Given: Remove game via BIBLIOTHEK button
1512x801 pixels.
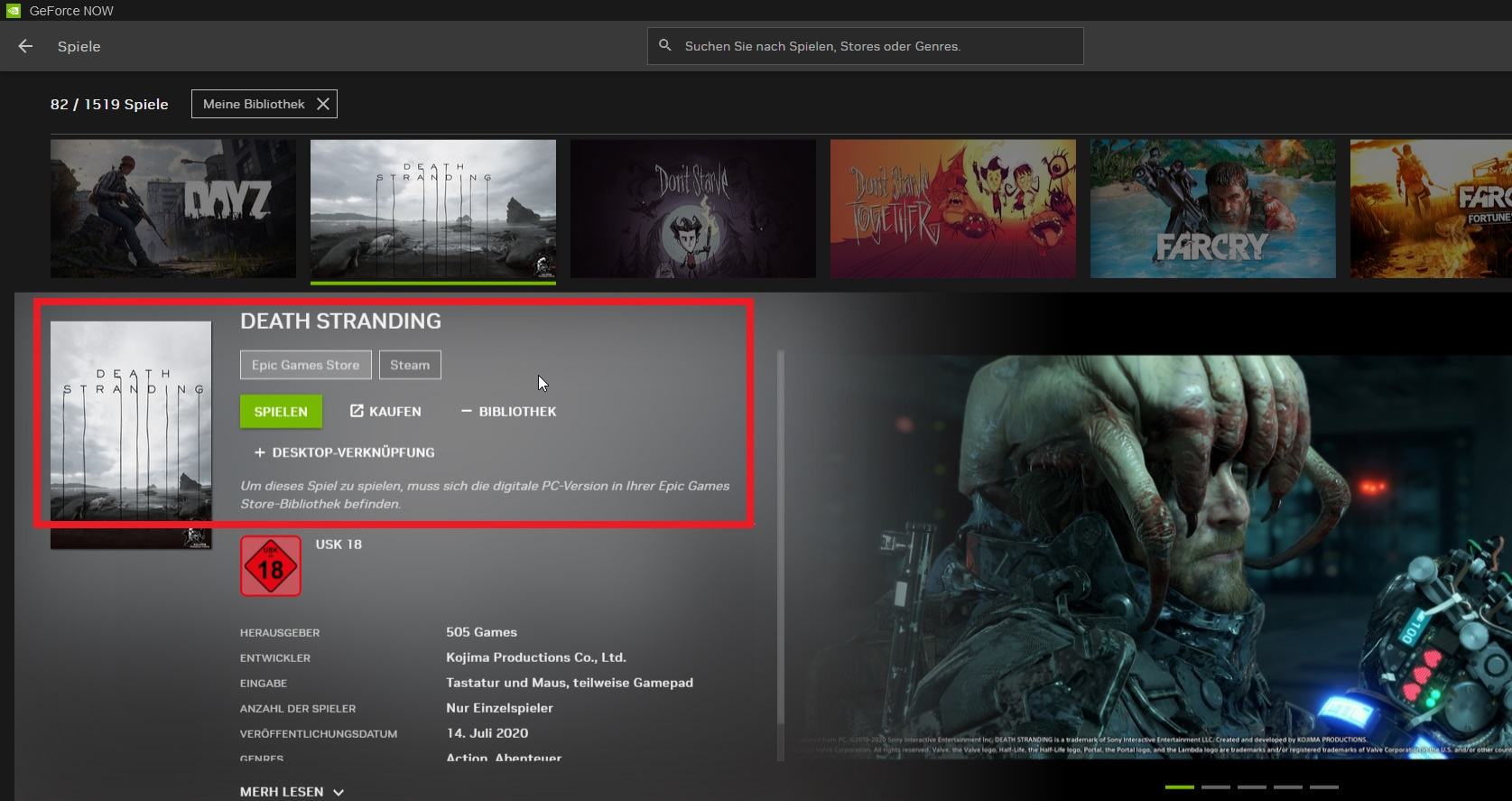Looking at the screenshot, I should [508, 412].
